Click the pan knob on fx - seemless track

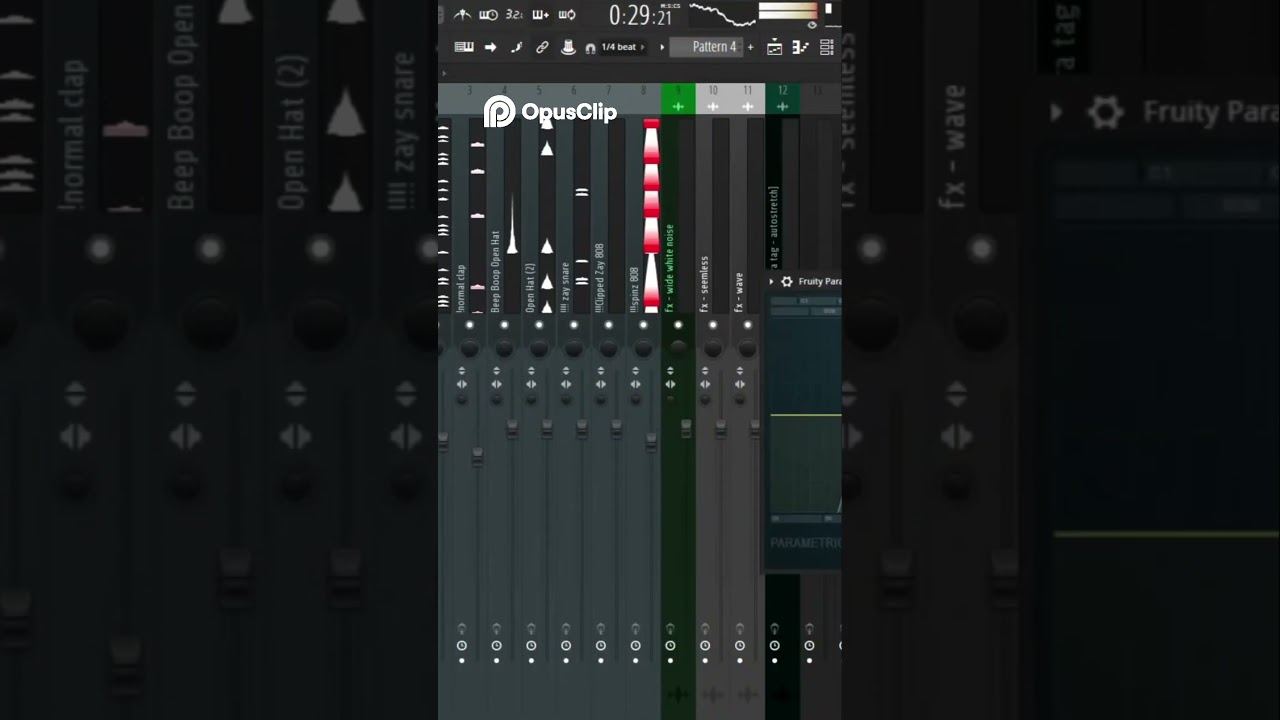coord(713,348)
